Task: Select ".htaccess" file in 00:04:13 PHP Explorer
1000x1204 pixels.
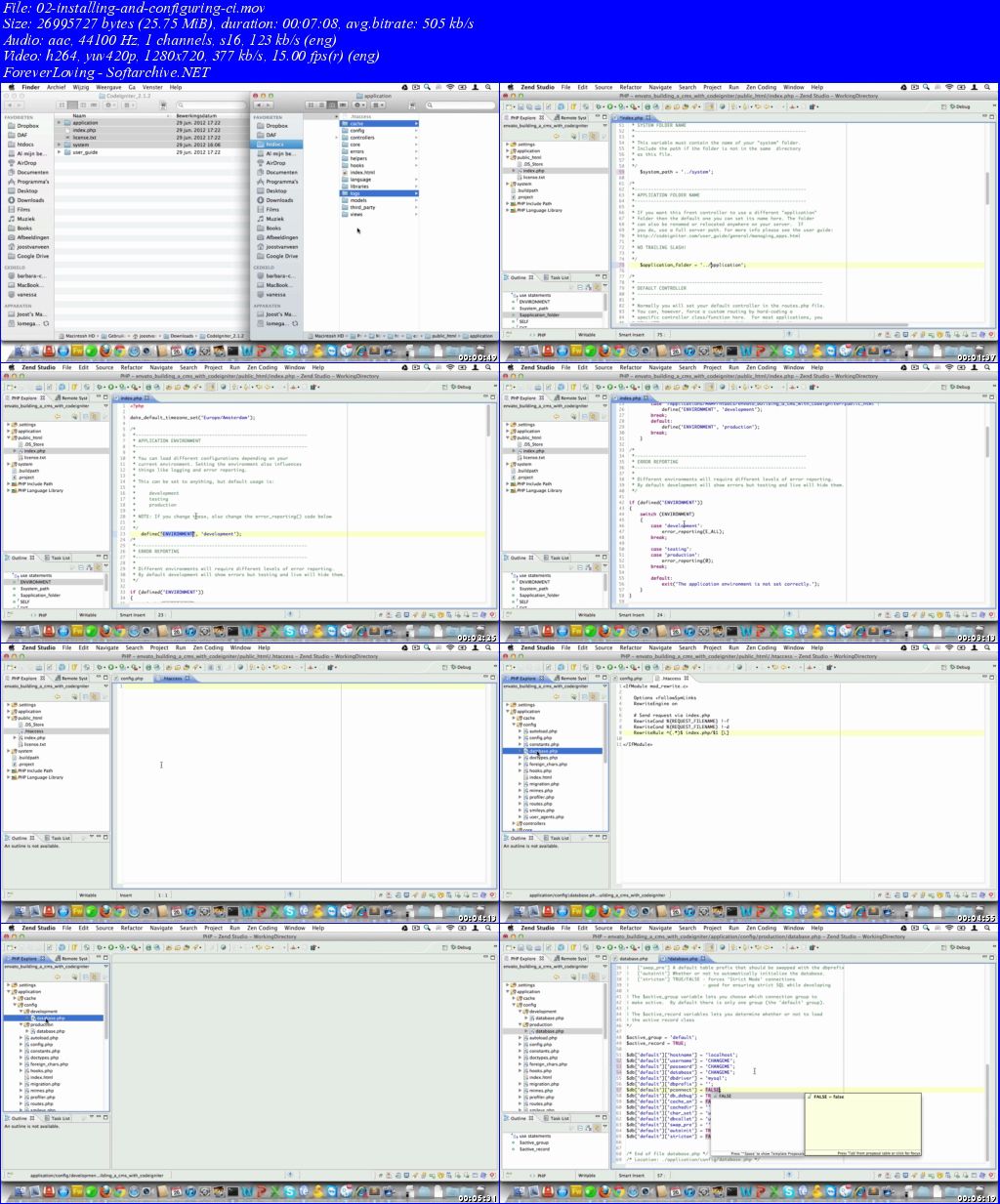Action: 34,731
